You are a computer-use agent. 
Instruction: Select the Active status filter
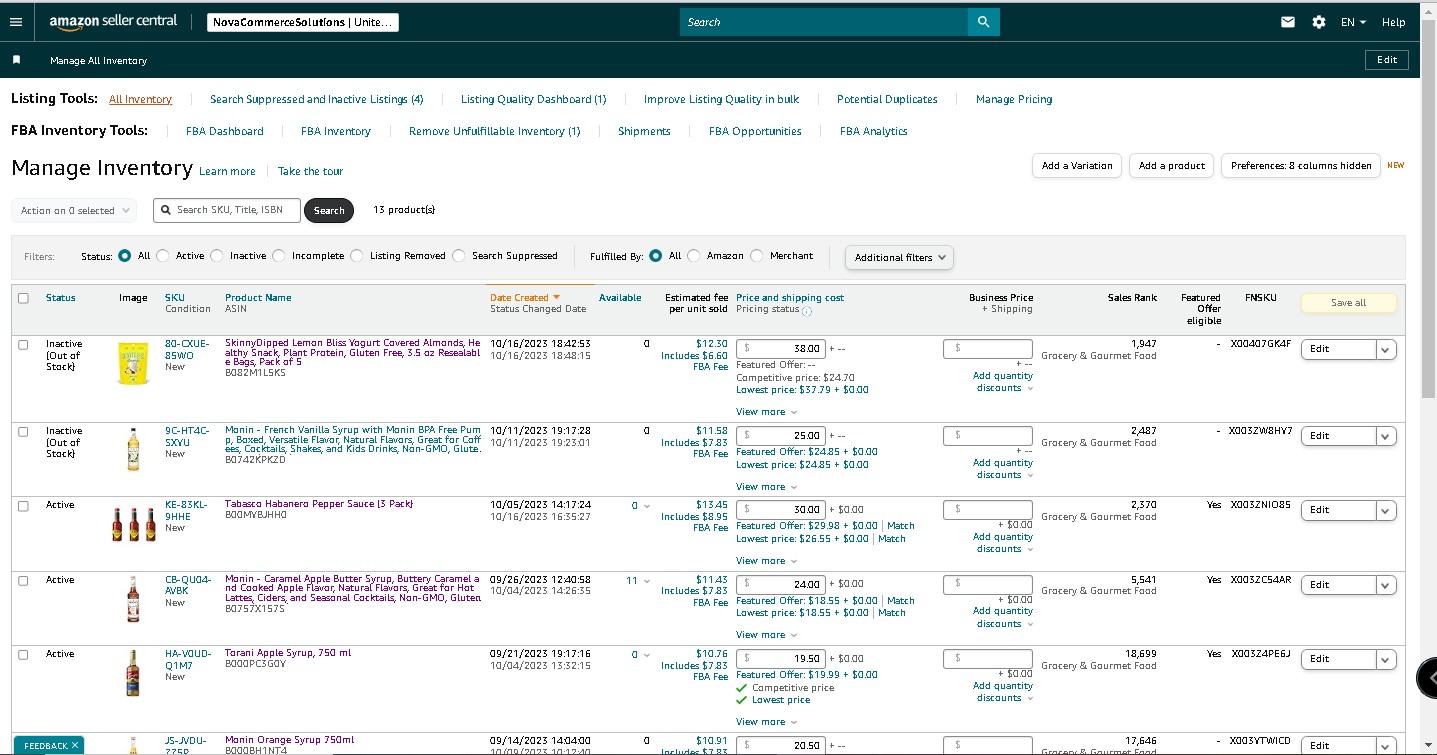[163, 256]
